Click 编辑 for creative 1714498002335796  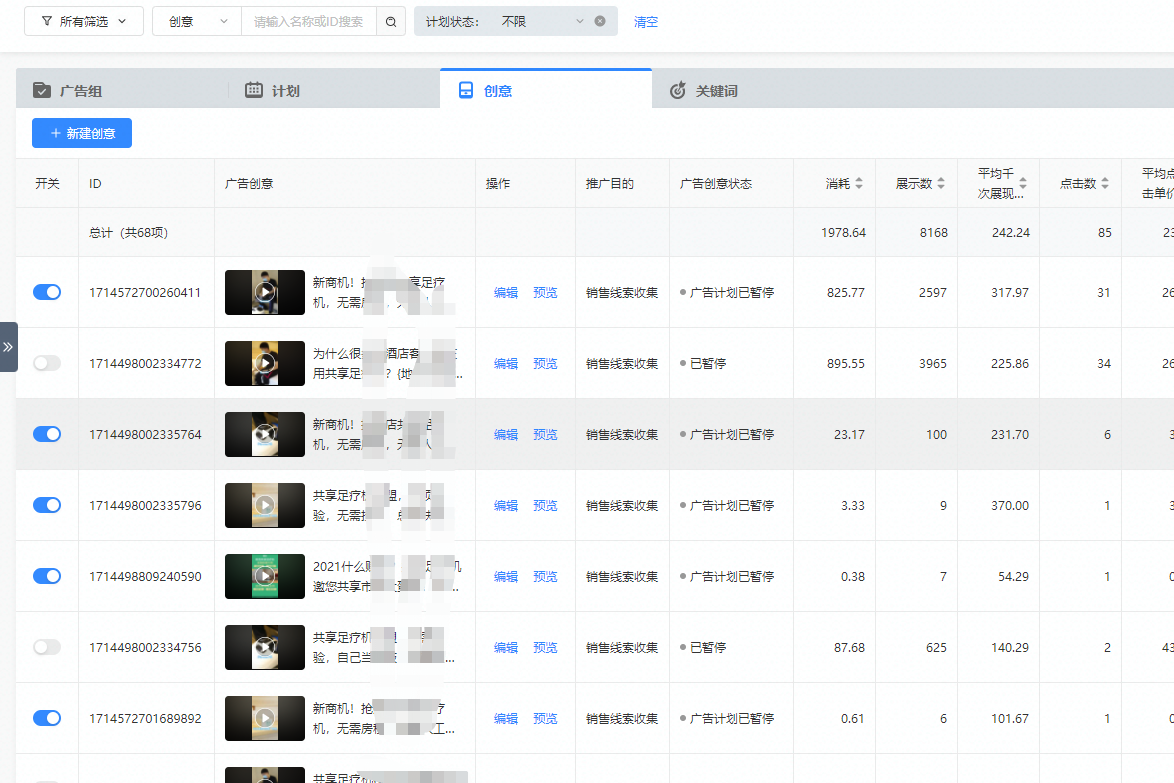tap(505, 506)
